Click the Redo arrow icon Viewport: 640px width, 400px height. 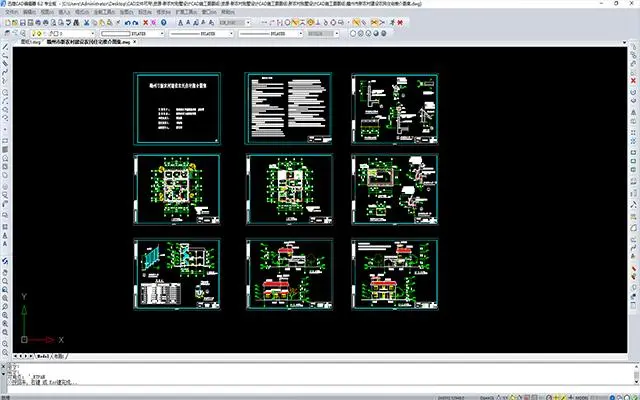138,23
